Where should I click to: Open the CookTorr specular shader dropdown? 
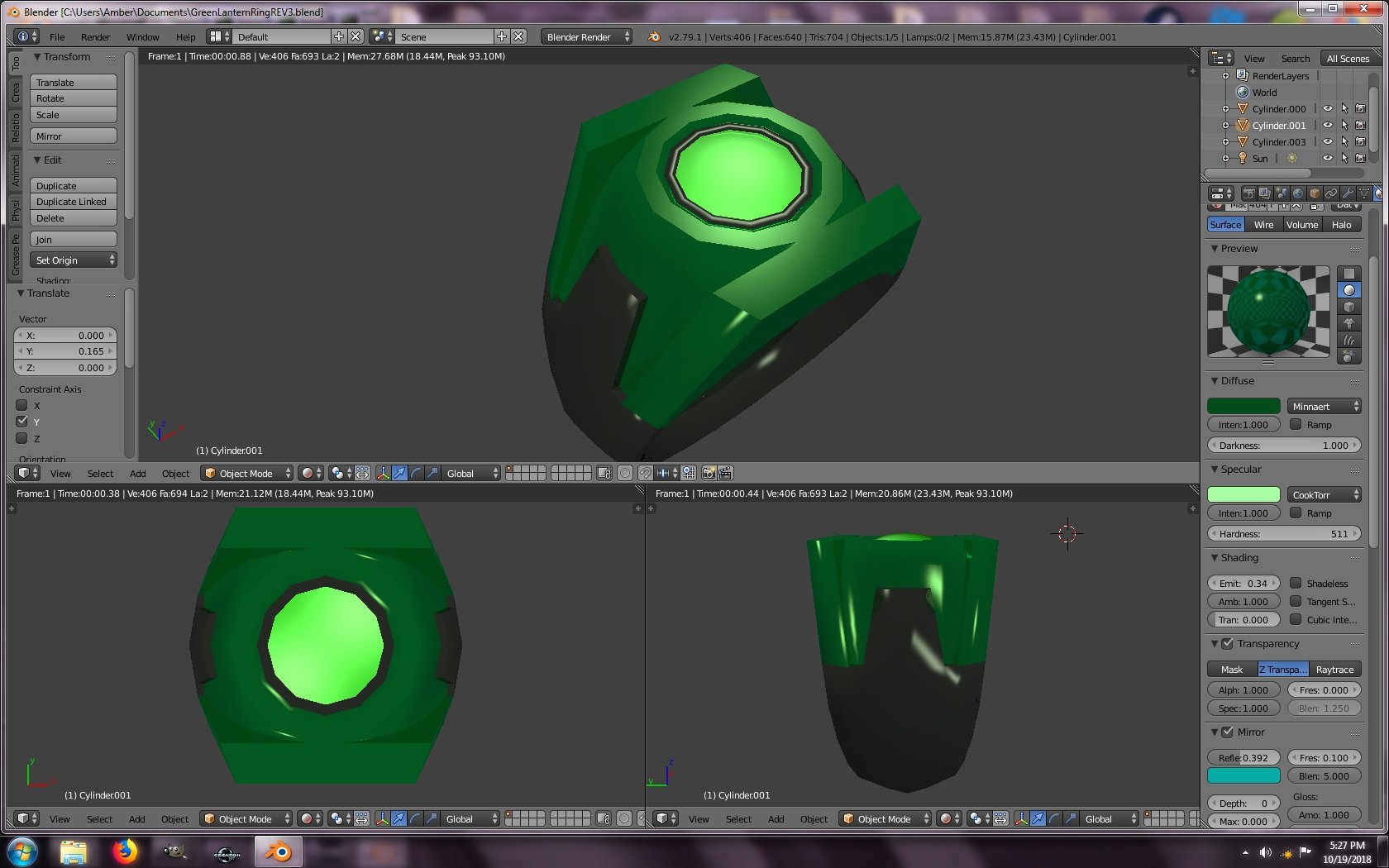(1325, 494)
